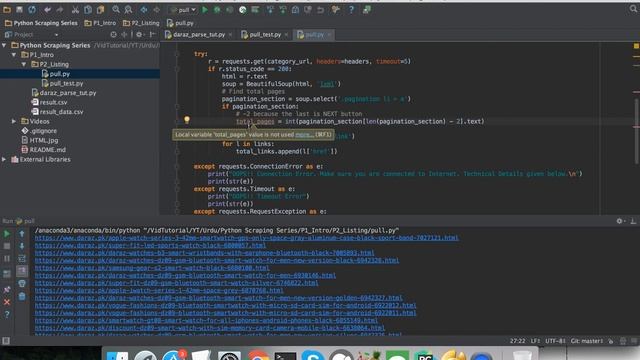Rerun script with Run panel green play icon
640x360 pixels.
tap(7, 234)
